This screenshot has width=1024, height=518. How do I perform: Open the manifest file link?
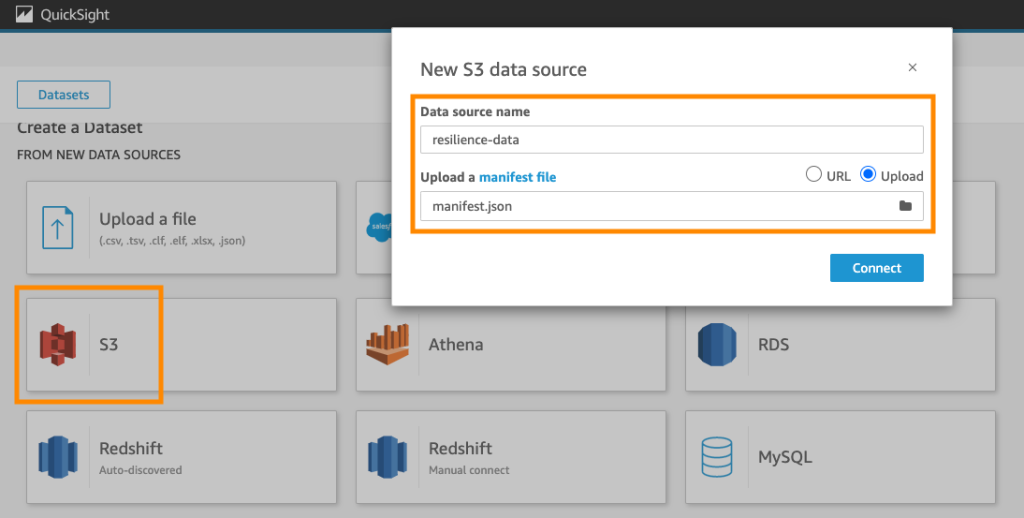(517, 177)
